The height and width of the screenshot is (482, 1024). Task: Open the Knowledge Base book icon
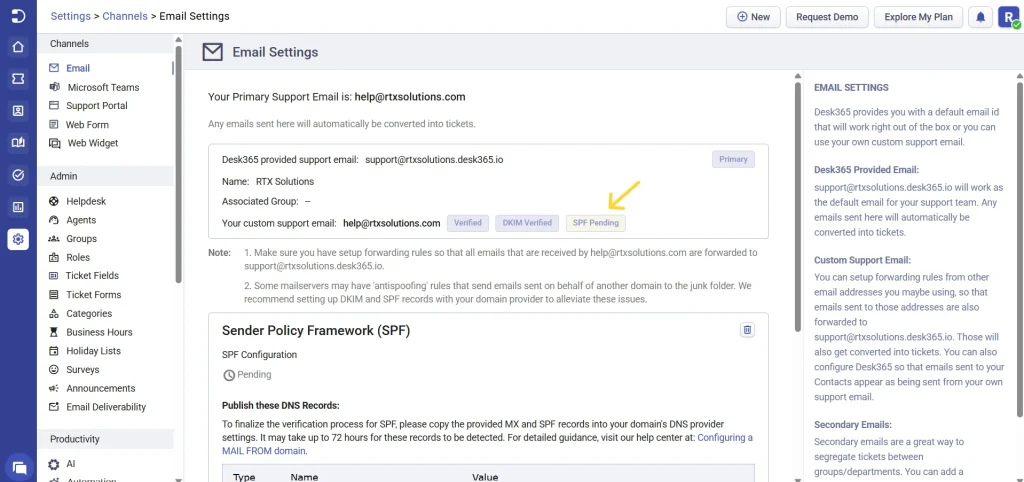[x=18, y=143]
